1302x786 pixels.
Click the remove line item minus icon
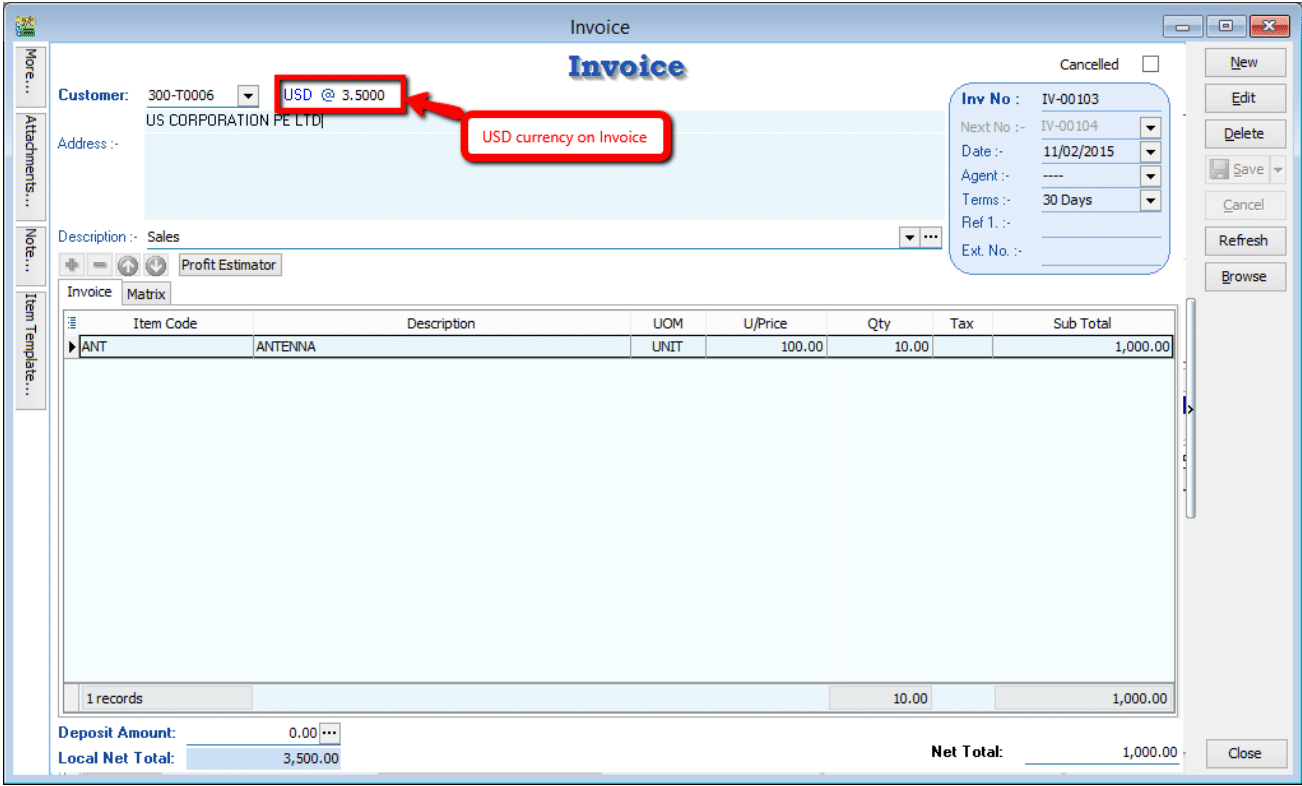99,265
